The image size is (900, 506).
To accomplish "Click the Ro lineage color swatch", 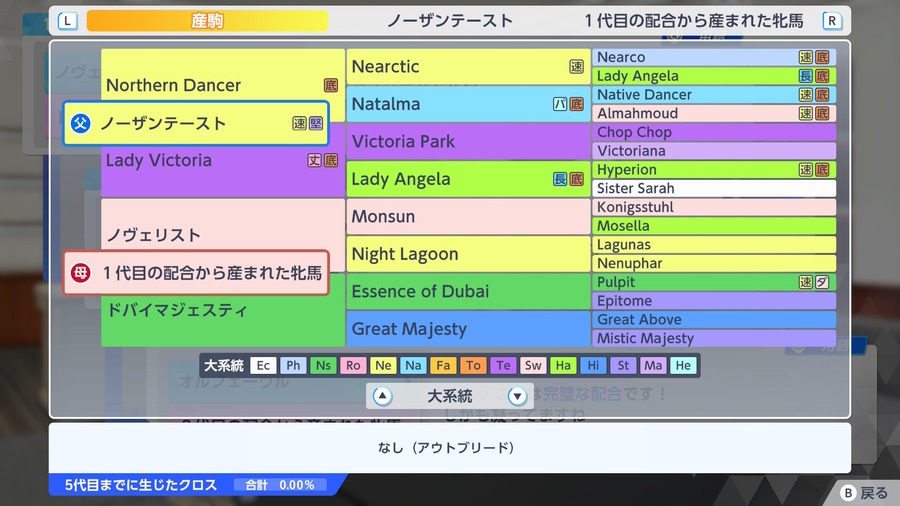I will pyautogui.click(x=353, y=365).
